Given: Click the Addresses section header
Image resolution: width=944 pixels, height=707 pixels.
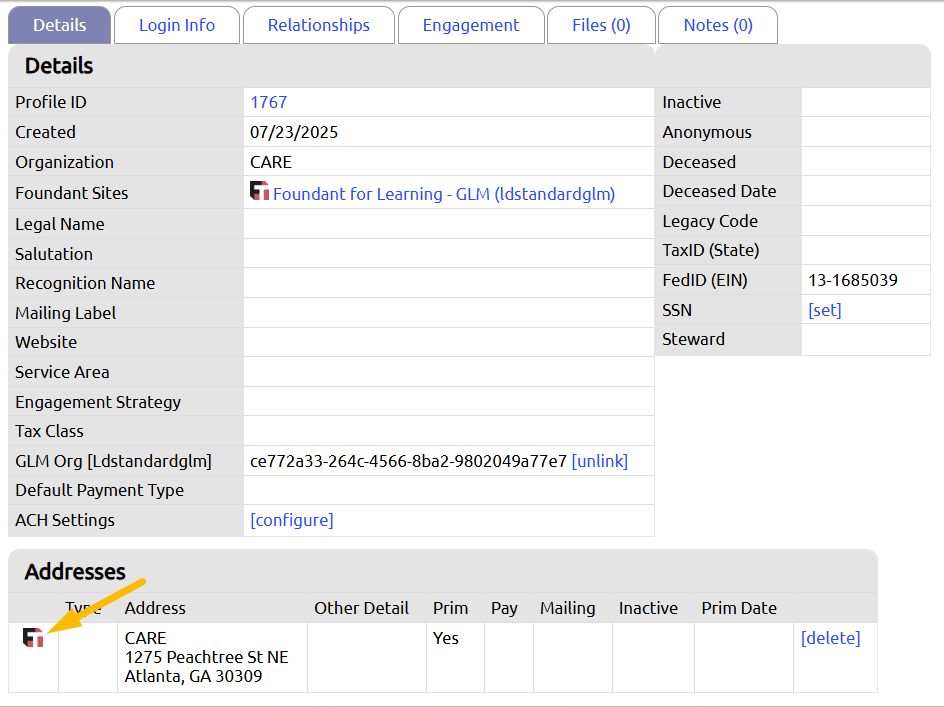Looking at the screenshot, I should [75, 573].
